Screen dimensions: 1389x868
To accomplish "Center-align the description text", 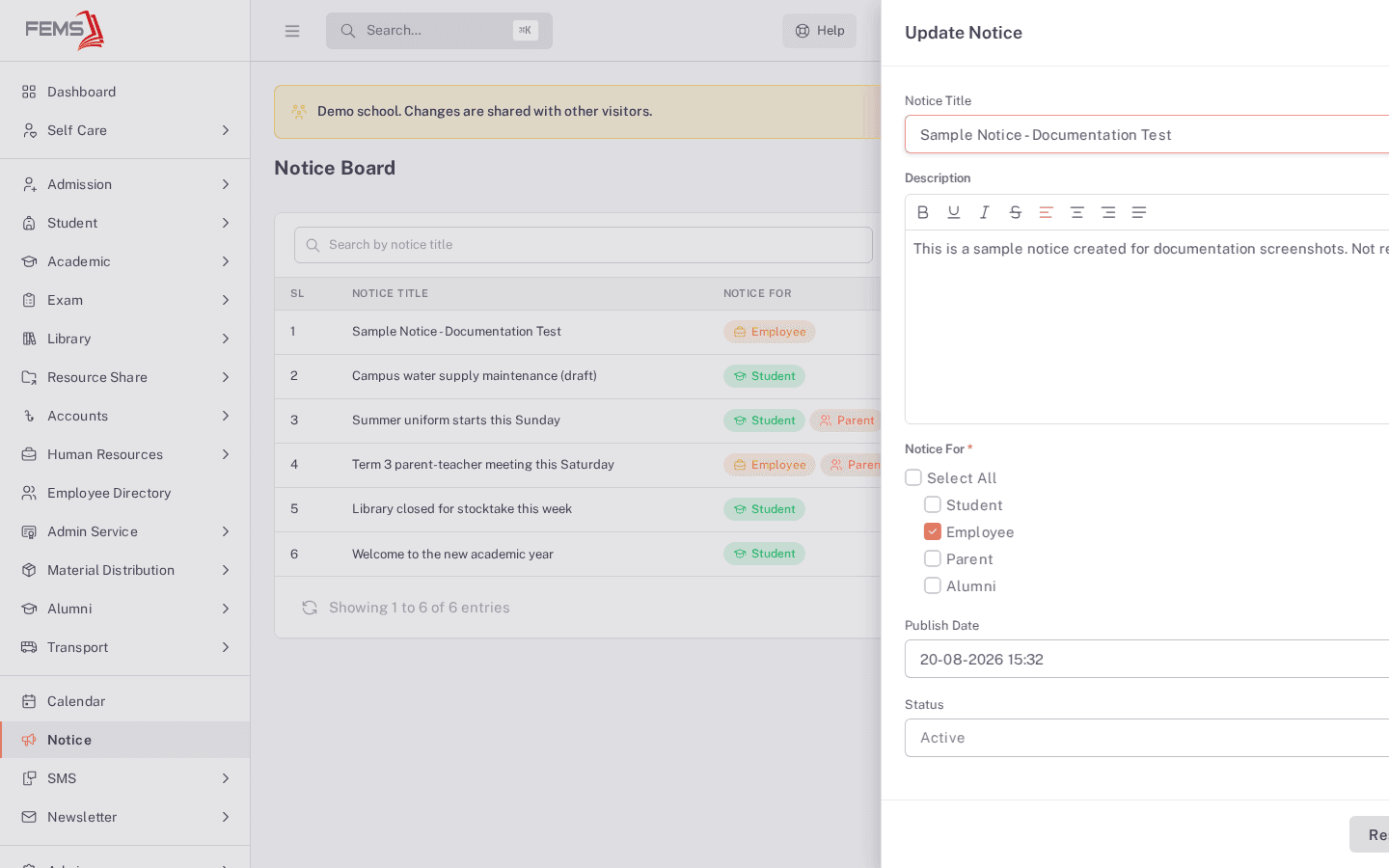I will click(x=1077, y=212).
